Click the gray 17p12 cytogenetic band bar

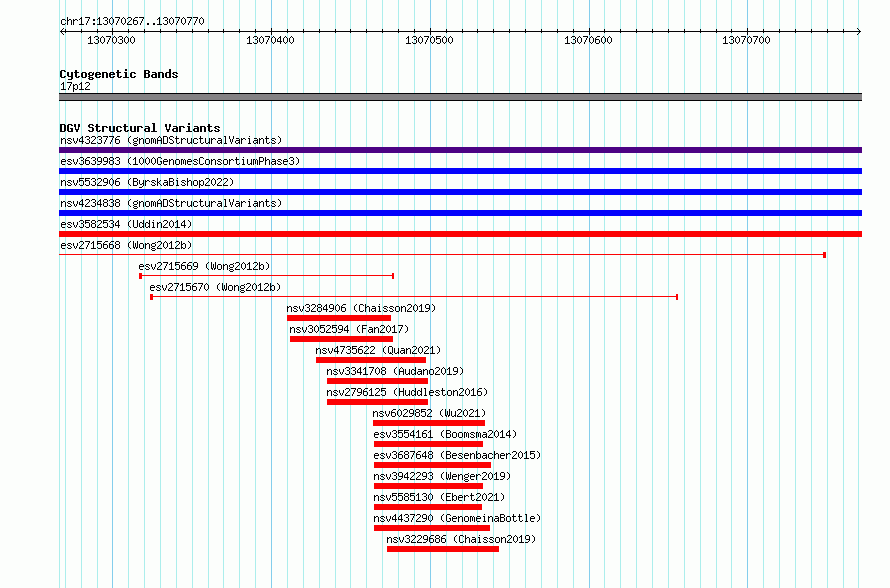(460, 97)
